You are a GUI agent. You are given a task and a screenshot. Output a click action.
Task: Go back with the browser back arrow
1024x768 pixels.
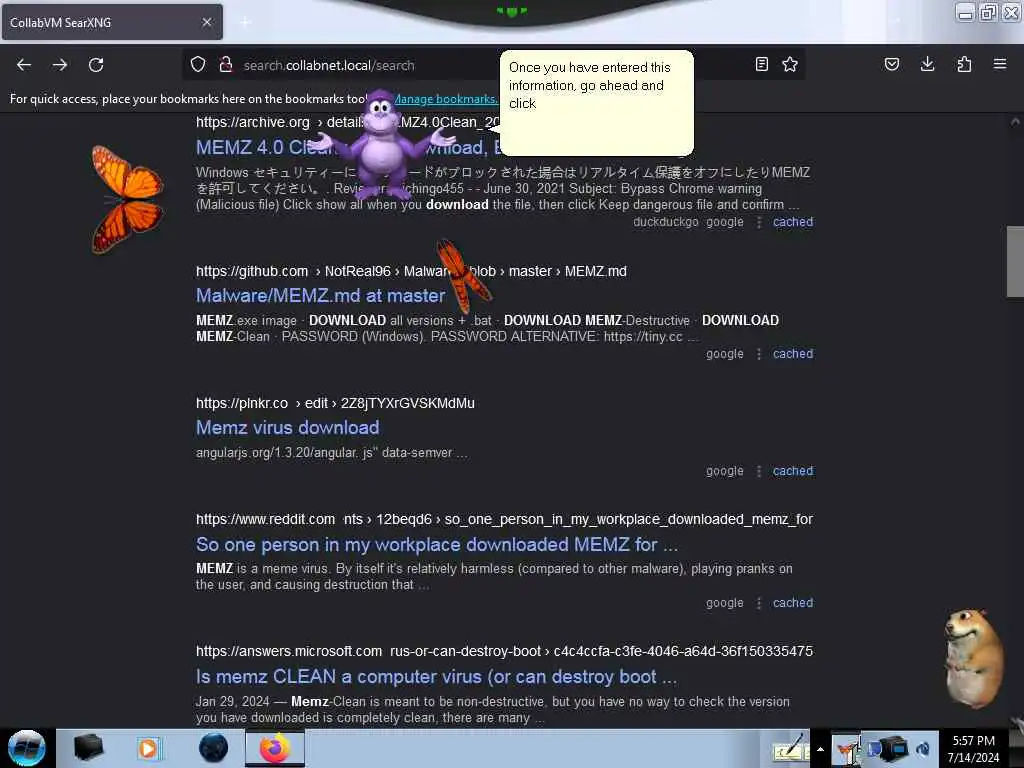24,65
